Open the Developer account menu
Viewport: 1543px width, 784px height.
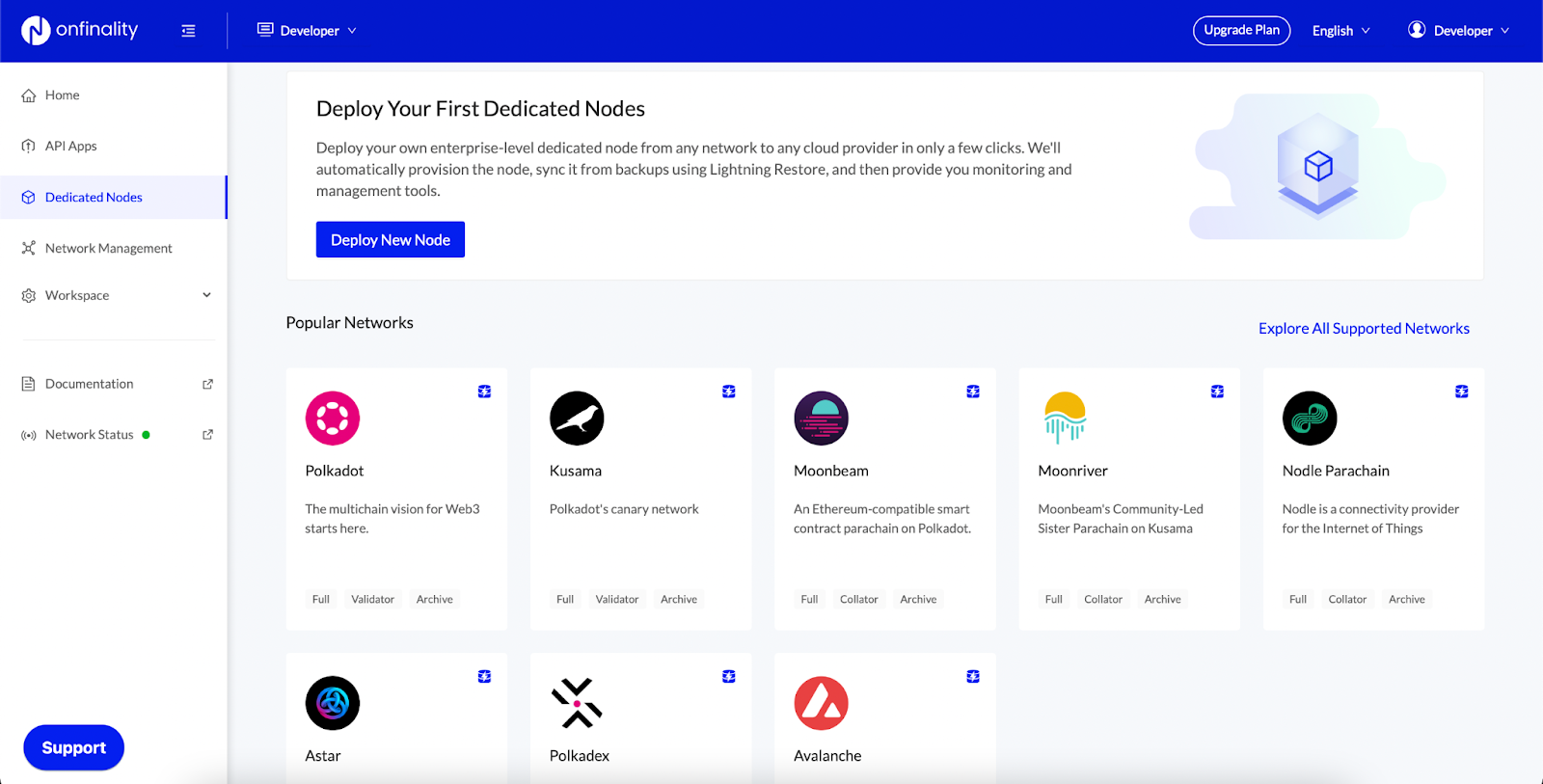coord(1458,31)
